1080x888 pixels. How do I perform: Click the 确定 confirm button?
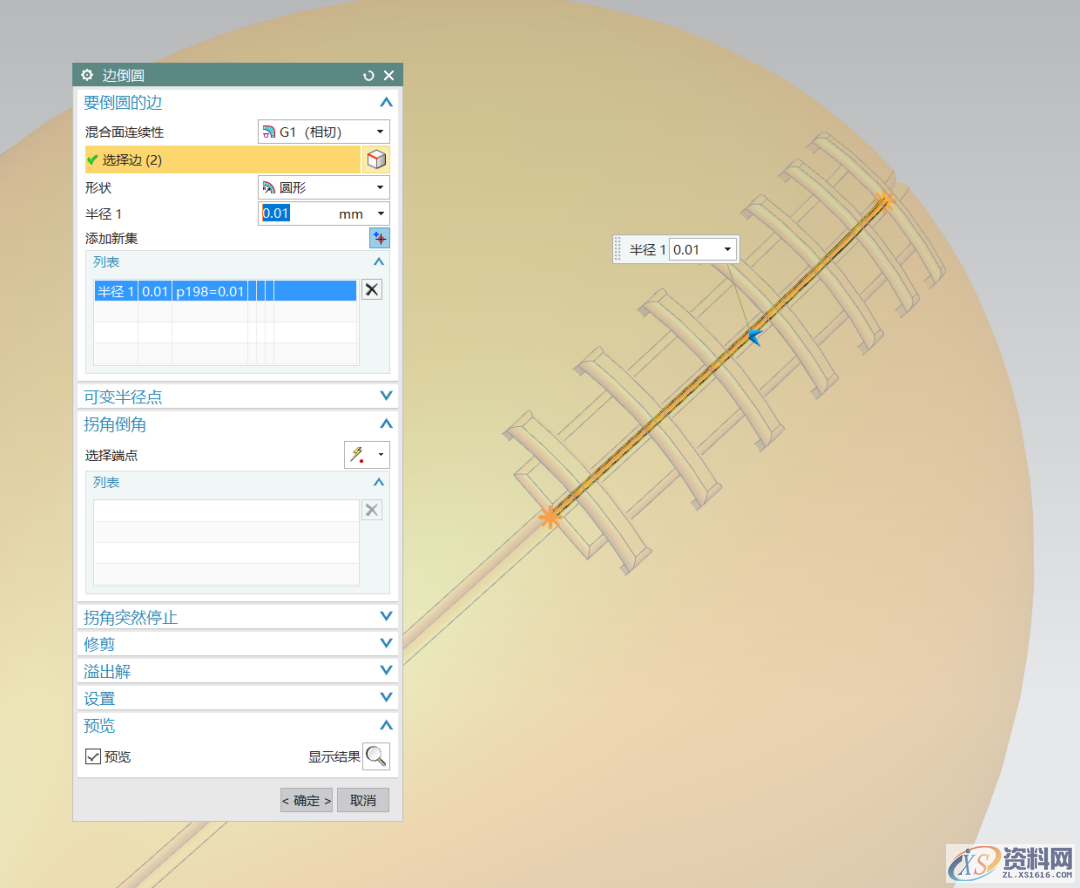tap(306, 800)
